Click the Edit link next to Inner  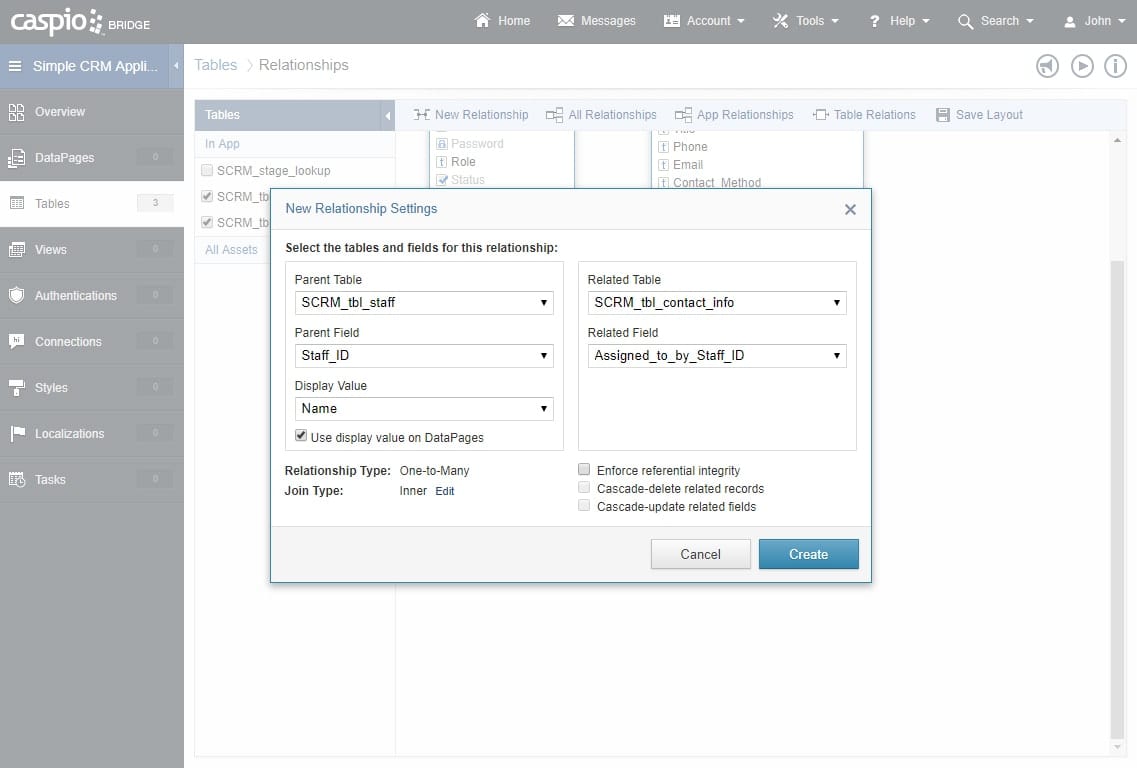(445, 491)
